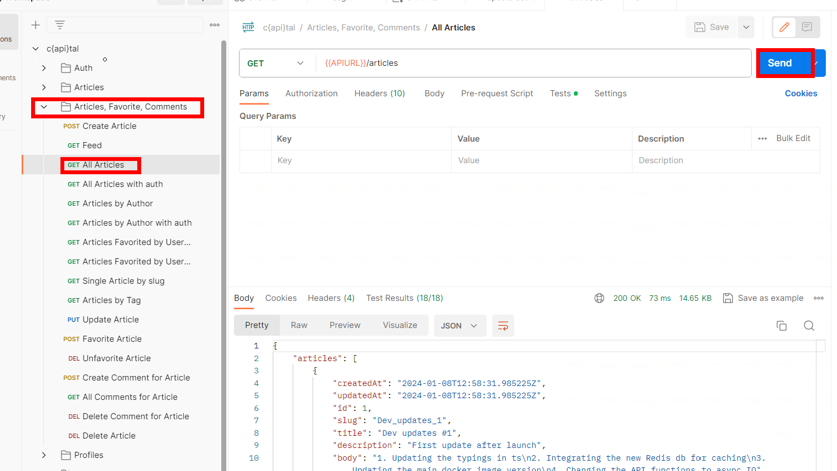Open query params column options ellipsis
This screenshot has height=471, width=837.
(762, 138)
